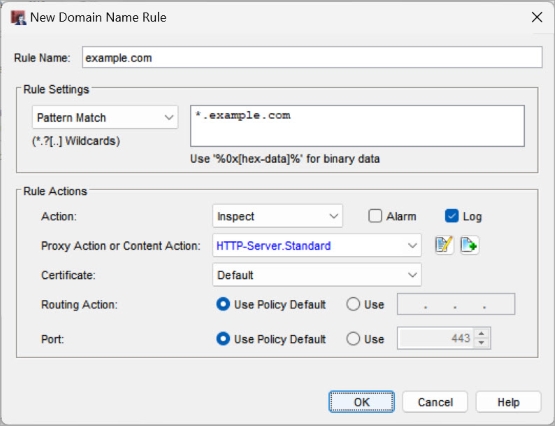Screen dimensions: 555x426
Task: Click the 'Certificate:' label
Action: [68, 275]
